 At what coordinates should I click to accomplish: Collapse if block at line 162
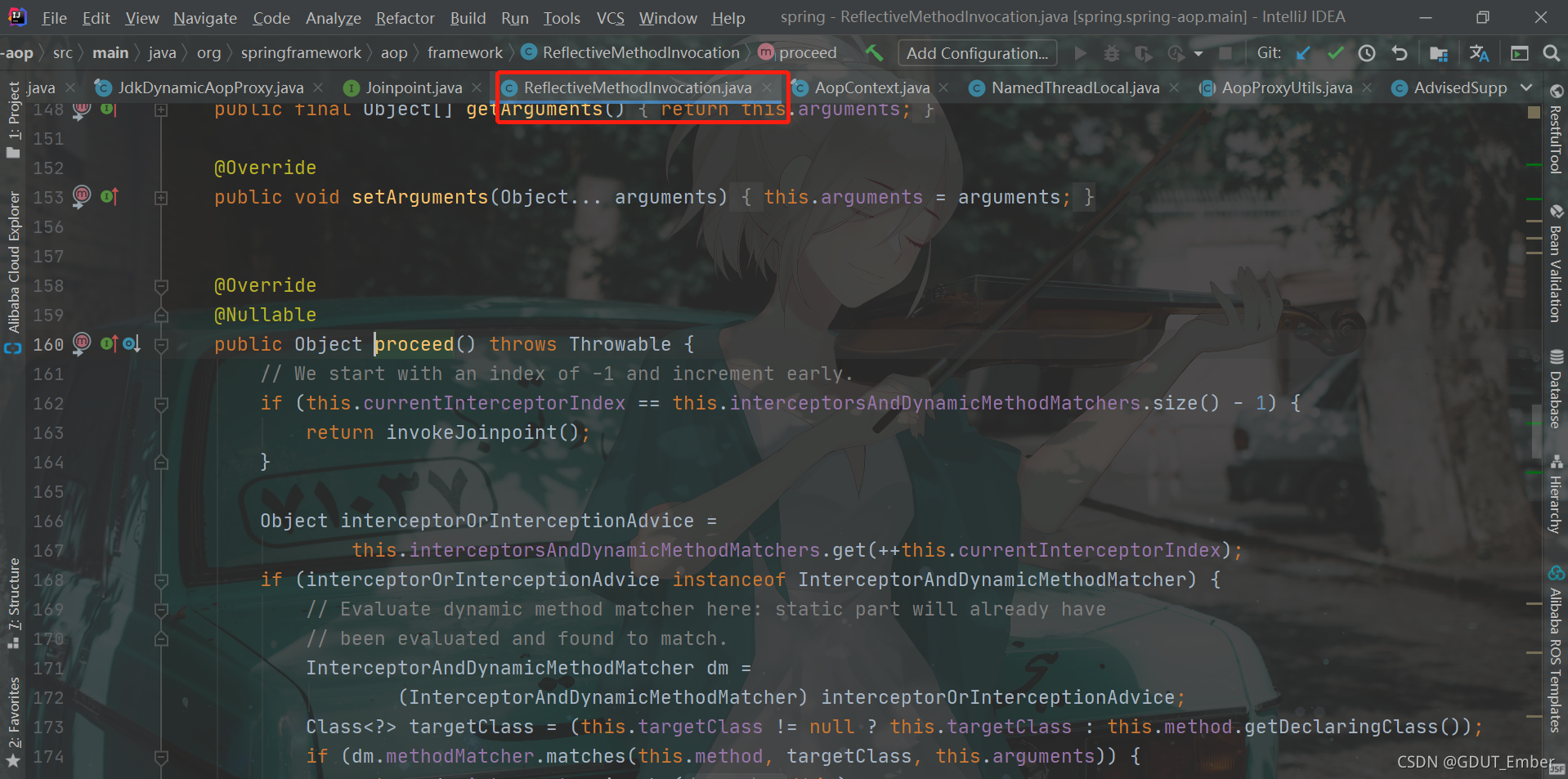point(161,404)
